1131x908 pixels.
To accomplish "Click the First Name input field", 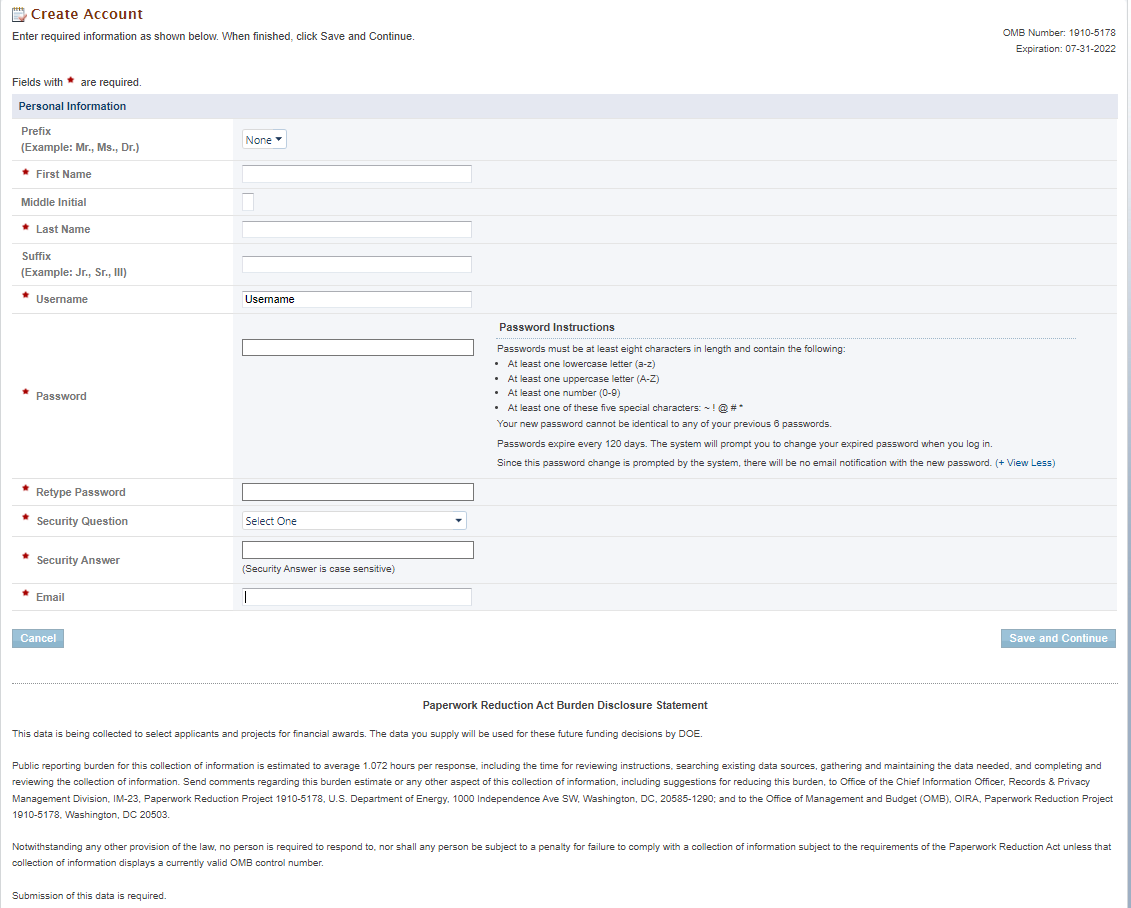I will [x=357, y=174].
